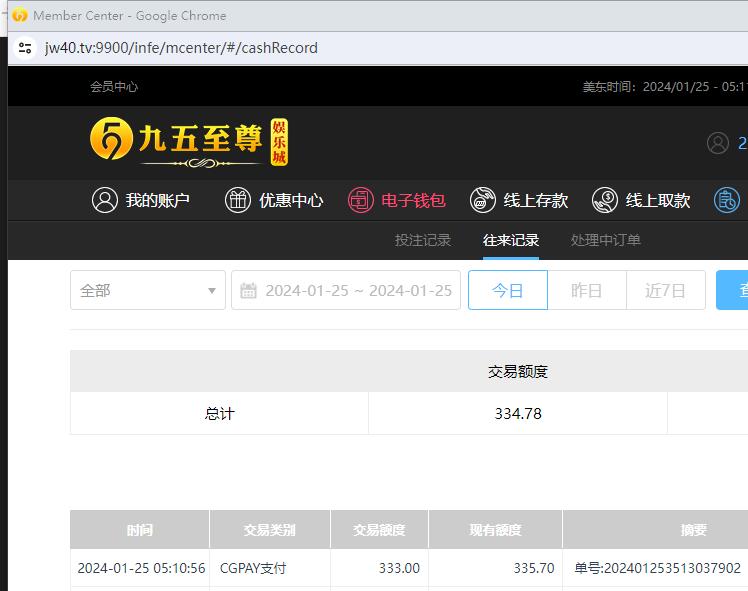748x591 pixels.
Task: Click the 九五至尊 casino logo
Action: [x=189, y=143]
